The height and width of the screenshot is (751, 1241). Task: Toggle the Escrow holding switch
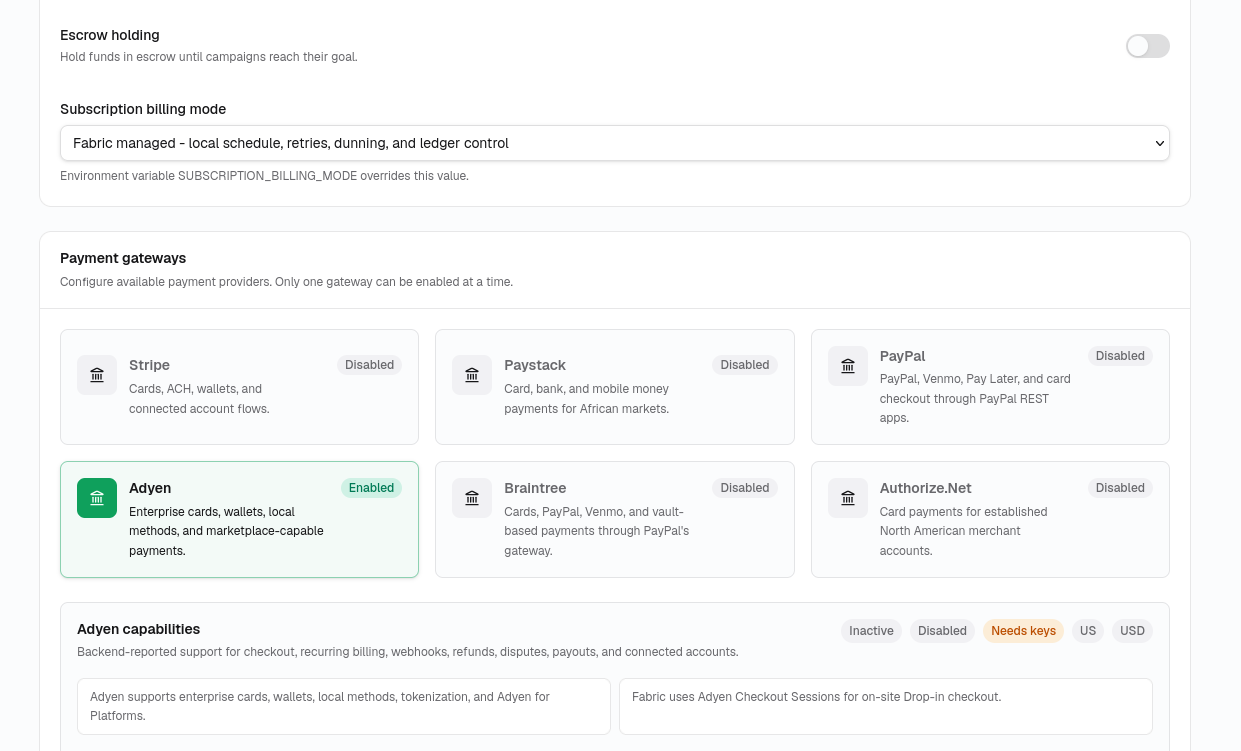click(1148, 46)
